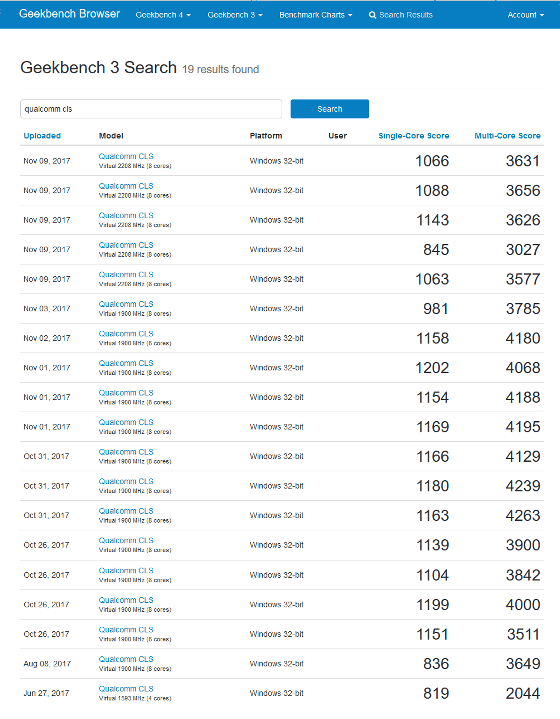The width and height of the screenshot is (560, 719).
Task: Open Qualcomm CLS result with 4263 multi-core
Action: tap(126, 511)
